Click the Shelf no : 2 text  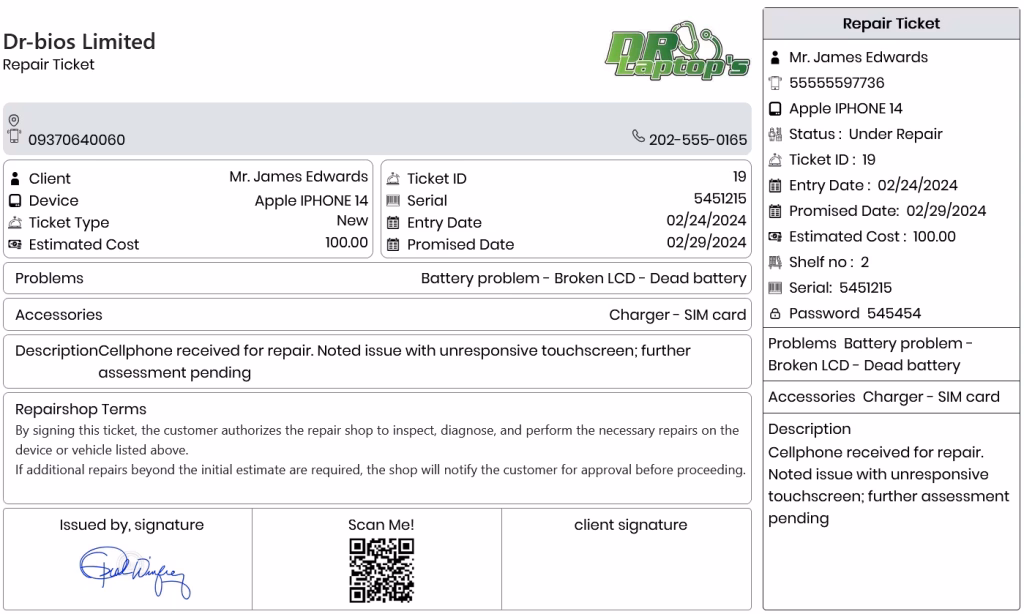pyautogui.click(x=829, y=262)
